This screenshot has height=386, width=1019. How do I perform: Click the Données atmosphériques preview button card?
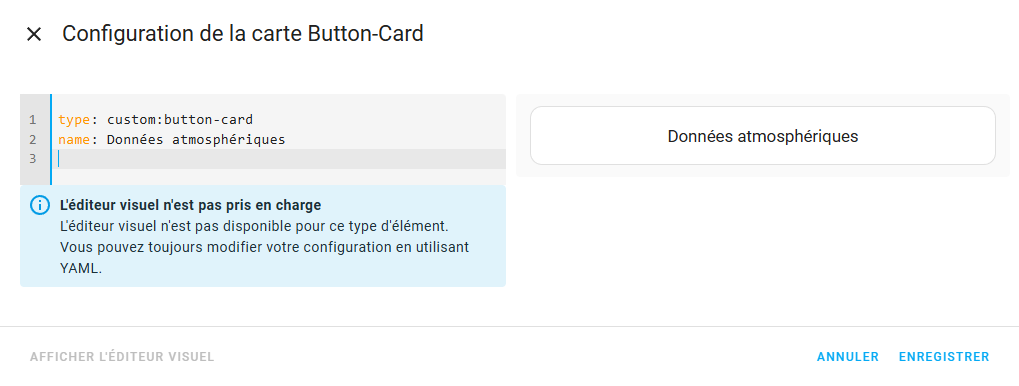tap(762, 136)
